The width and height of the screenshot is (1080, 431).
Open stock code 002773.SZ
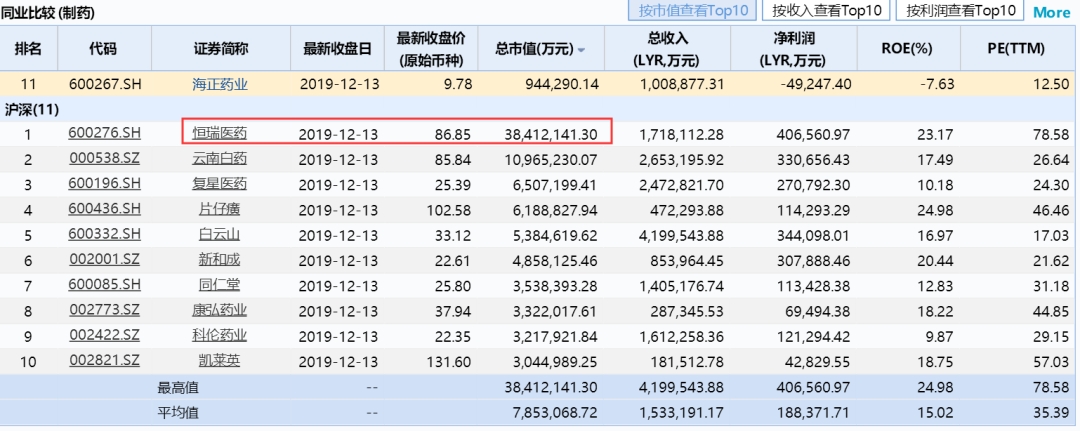click(104, 310)
